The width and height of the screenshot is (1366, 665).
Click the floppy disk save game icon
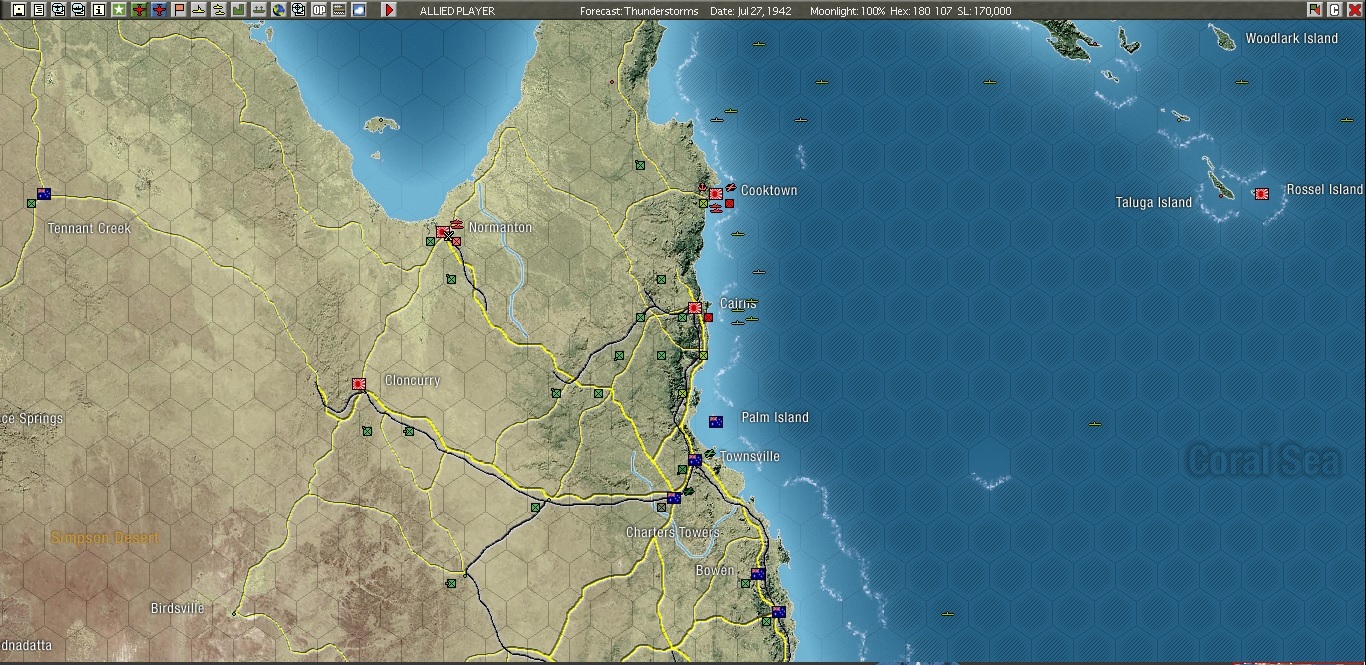pyautogui.click(x=18, y=10)
